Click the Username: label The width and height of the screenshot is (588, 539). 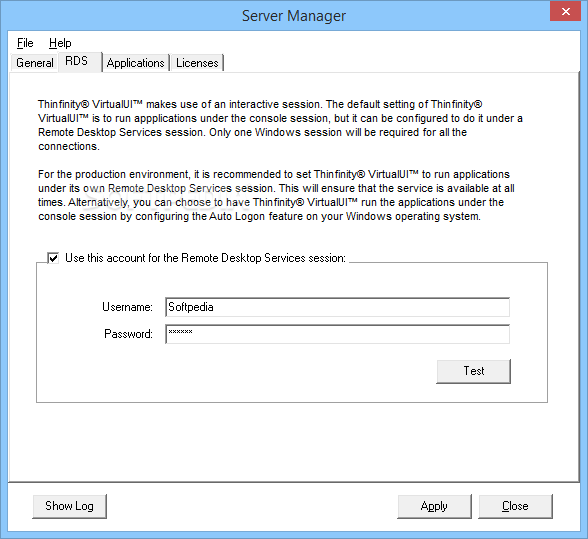128,307
